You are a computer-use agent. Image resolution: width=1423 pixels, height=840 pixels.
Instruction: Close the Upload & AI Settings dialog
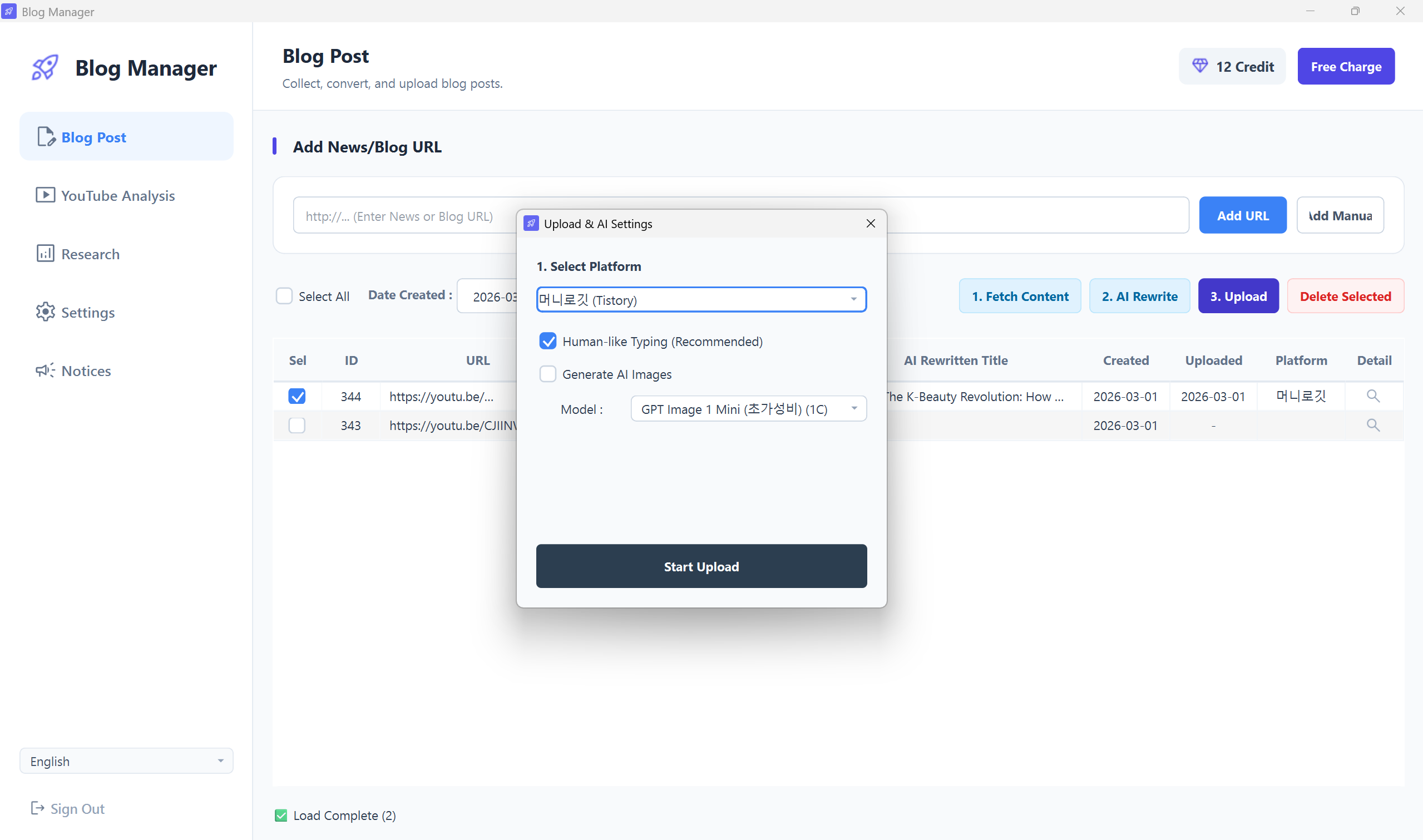871,224
